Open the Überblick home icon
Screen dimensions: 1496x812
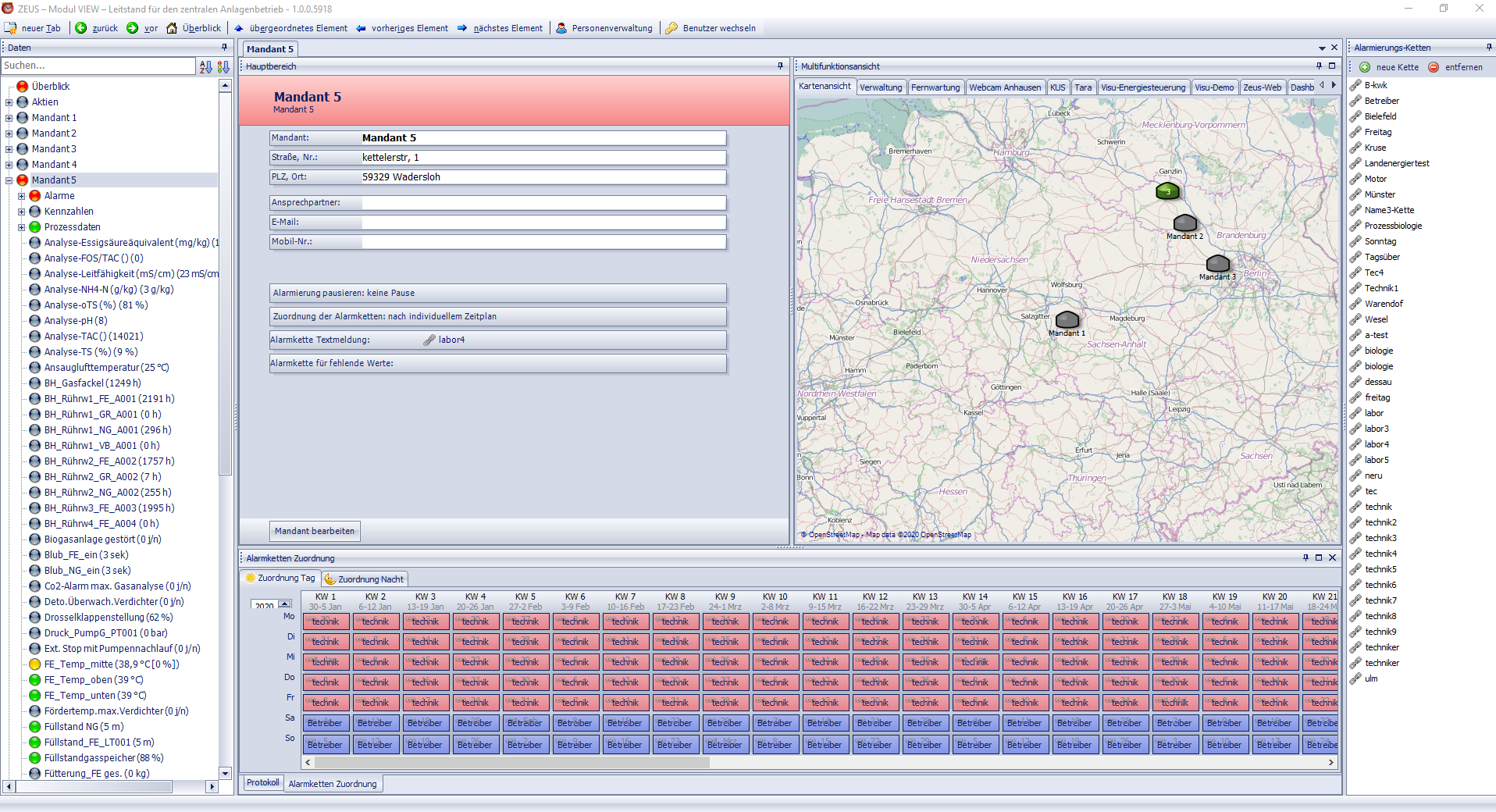click(x=172, y=28)
